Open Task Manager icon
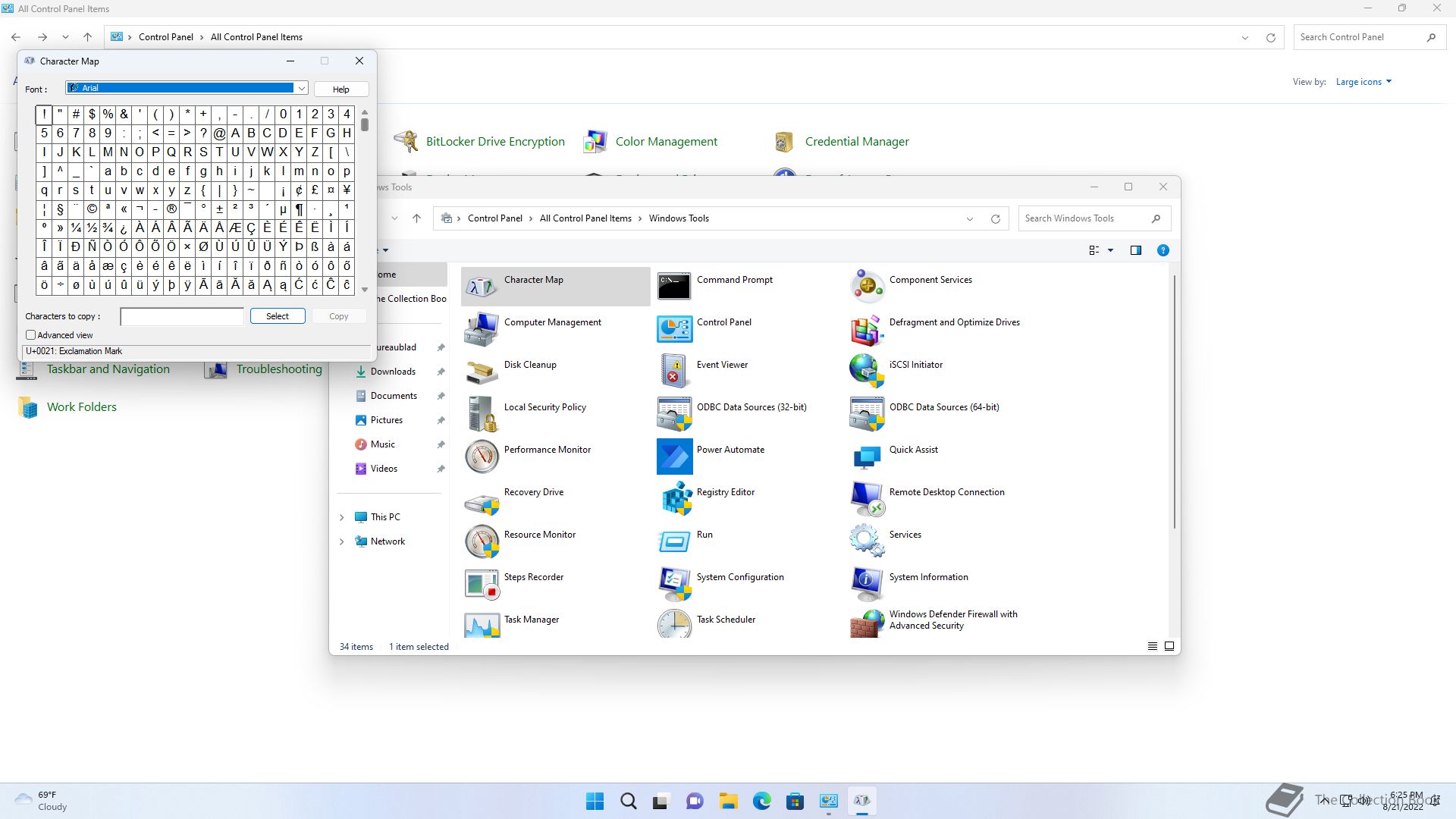Image resolution: width=1456 pixels, height=819 pixels. point(482,625)
